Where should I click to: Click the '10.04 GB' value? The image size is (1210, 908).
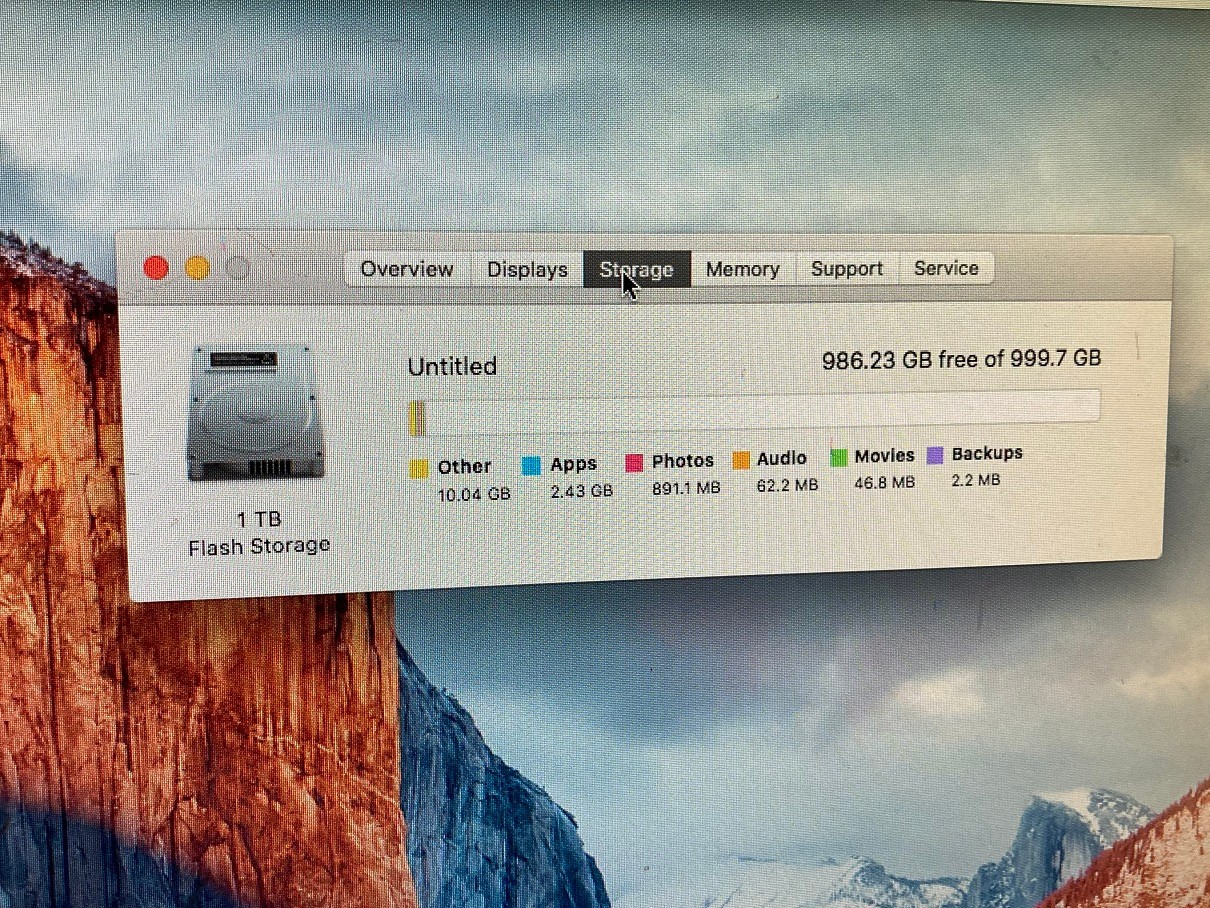[474, 494]
